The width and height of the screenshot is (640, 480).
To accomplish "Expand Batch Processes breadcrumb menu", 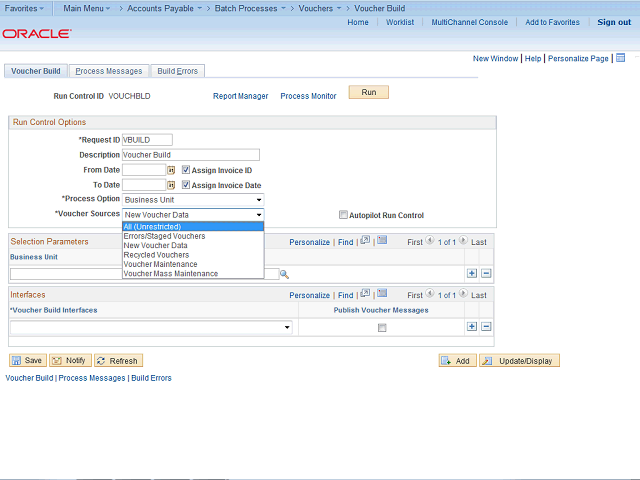I will click(x=250, y=8).
